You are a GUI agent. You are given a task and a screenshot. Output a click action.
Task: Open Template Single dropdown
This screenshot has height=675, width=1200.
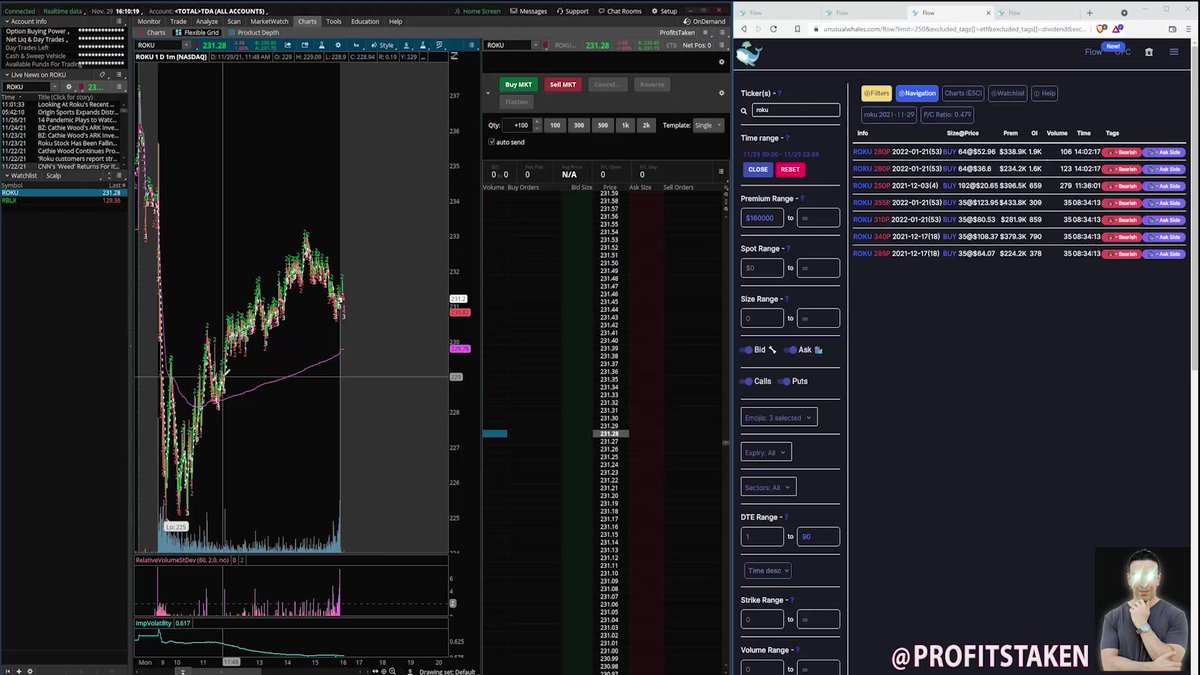(707, 125)
